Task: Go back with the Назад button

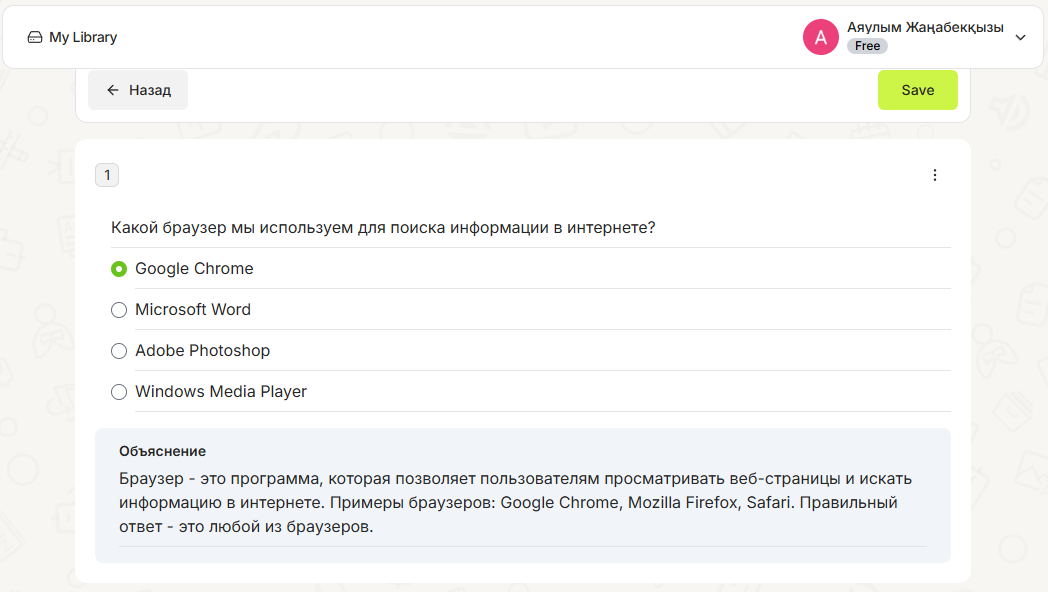Action: (138, 90)
